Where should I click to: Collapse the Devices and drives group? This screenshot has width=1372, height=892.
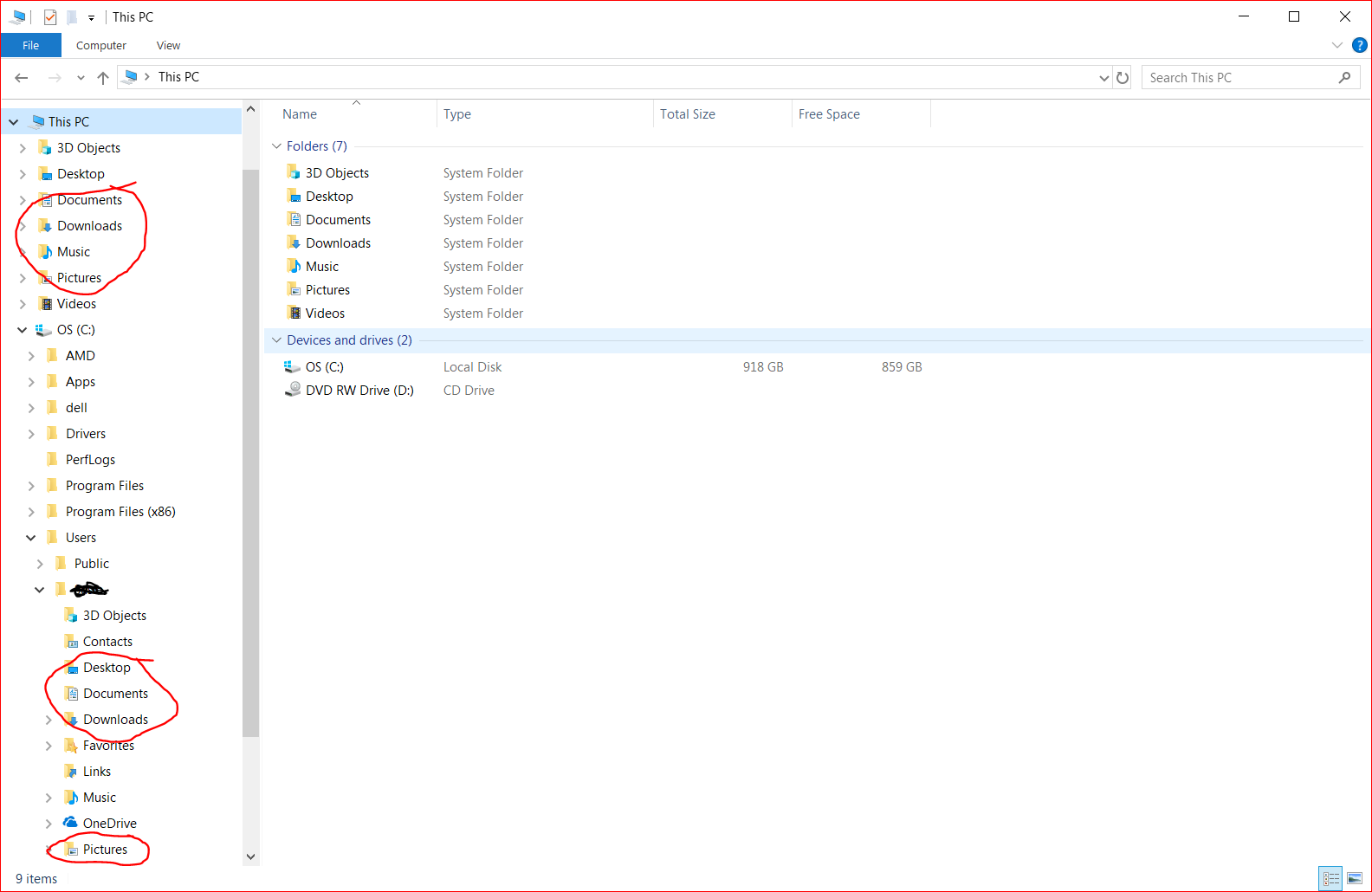click(x=277, y=340)
